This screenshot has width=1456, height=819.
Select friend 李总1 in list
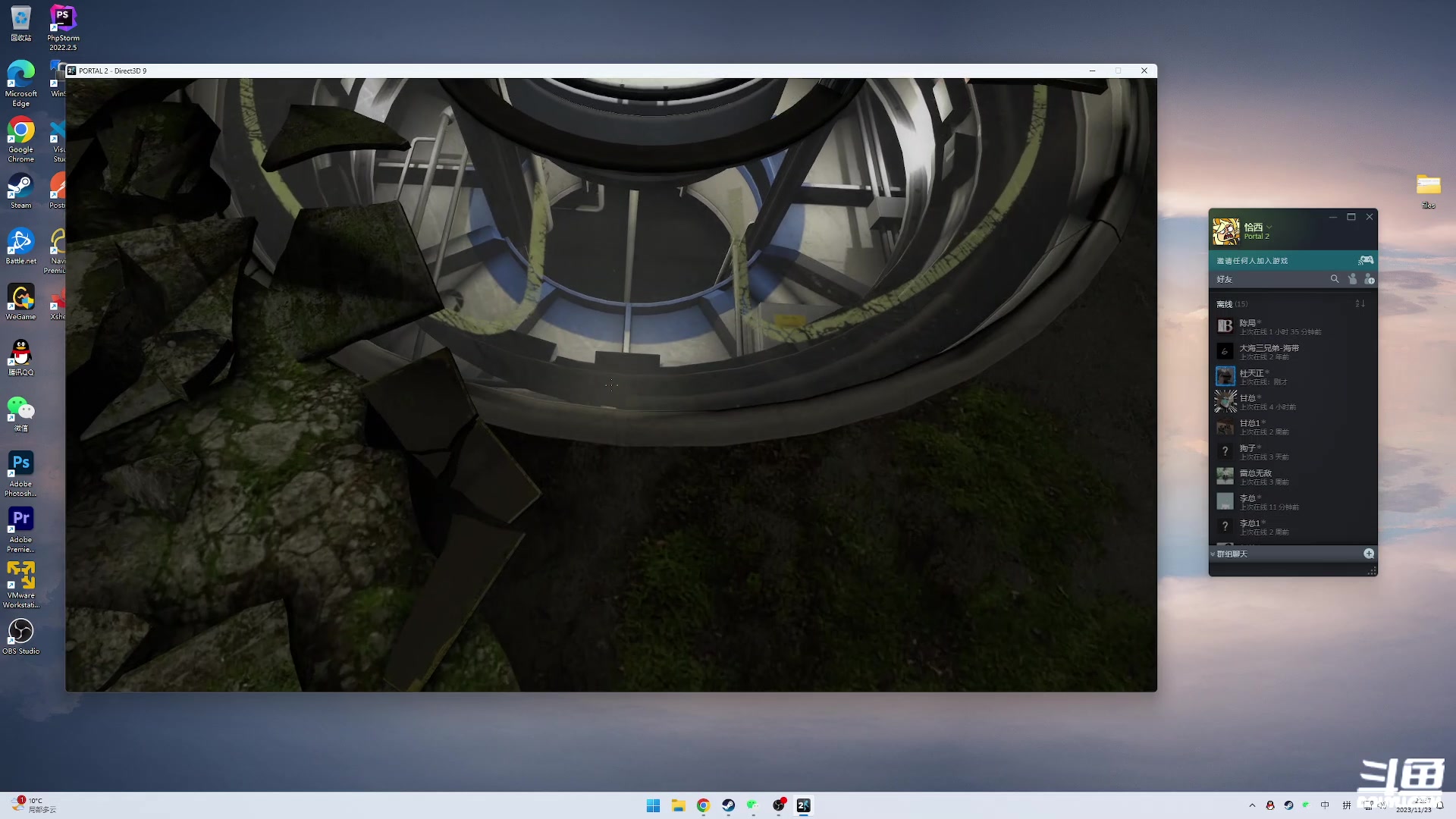(1293, 527)
